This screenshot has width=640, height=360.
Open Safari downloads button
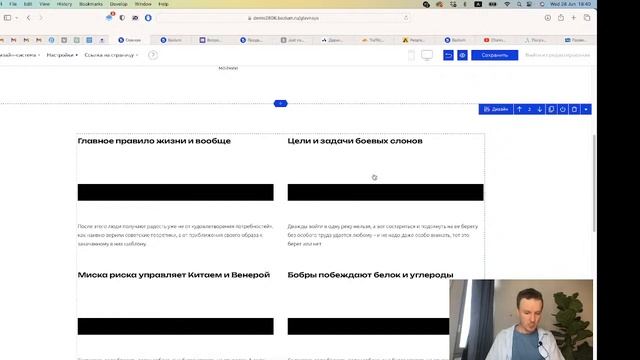(x=548, y=18)
